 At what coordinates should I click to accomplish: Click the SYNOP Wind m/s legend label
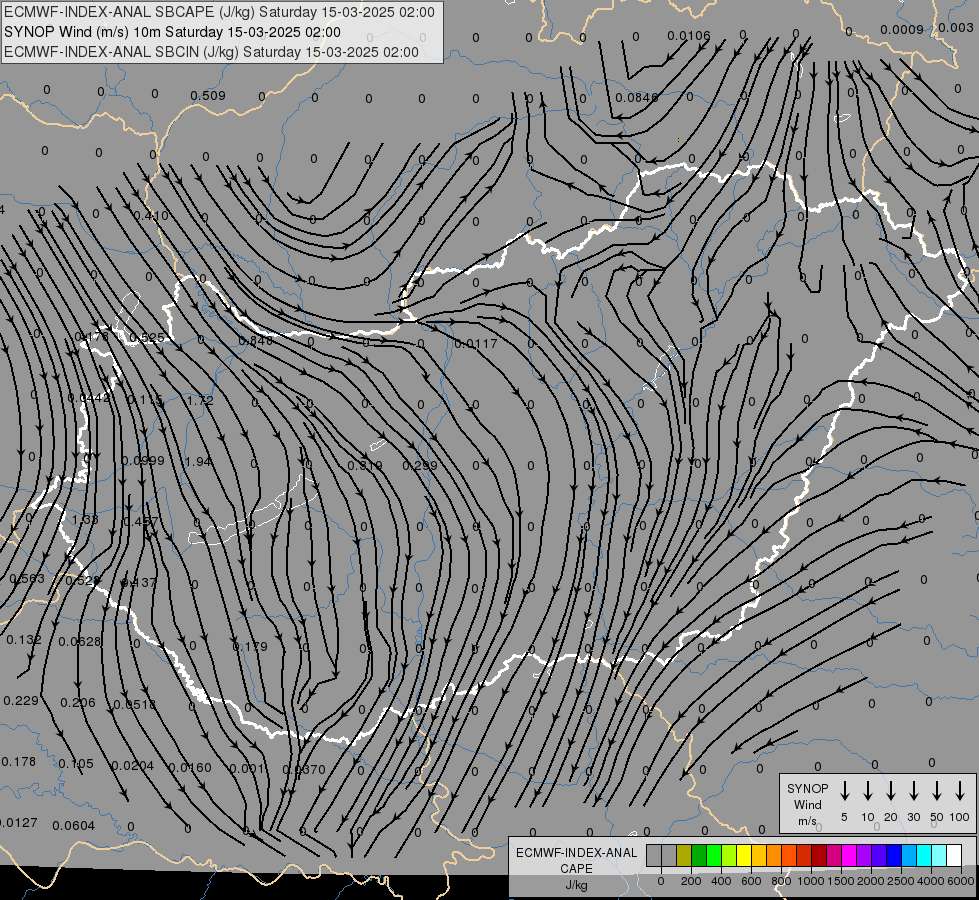click(807, 805)
